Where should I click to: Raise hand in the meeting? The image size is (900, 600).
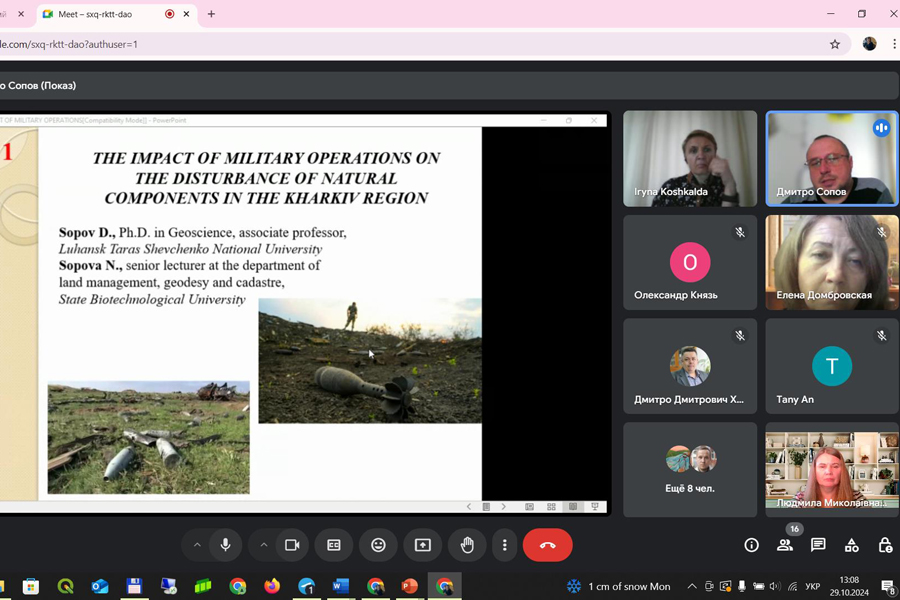pyautogui.click(x=467, y=545)
